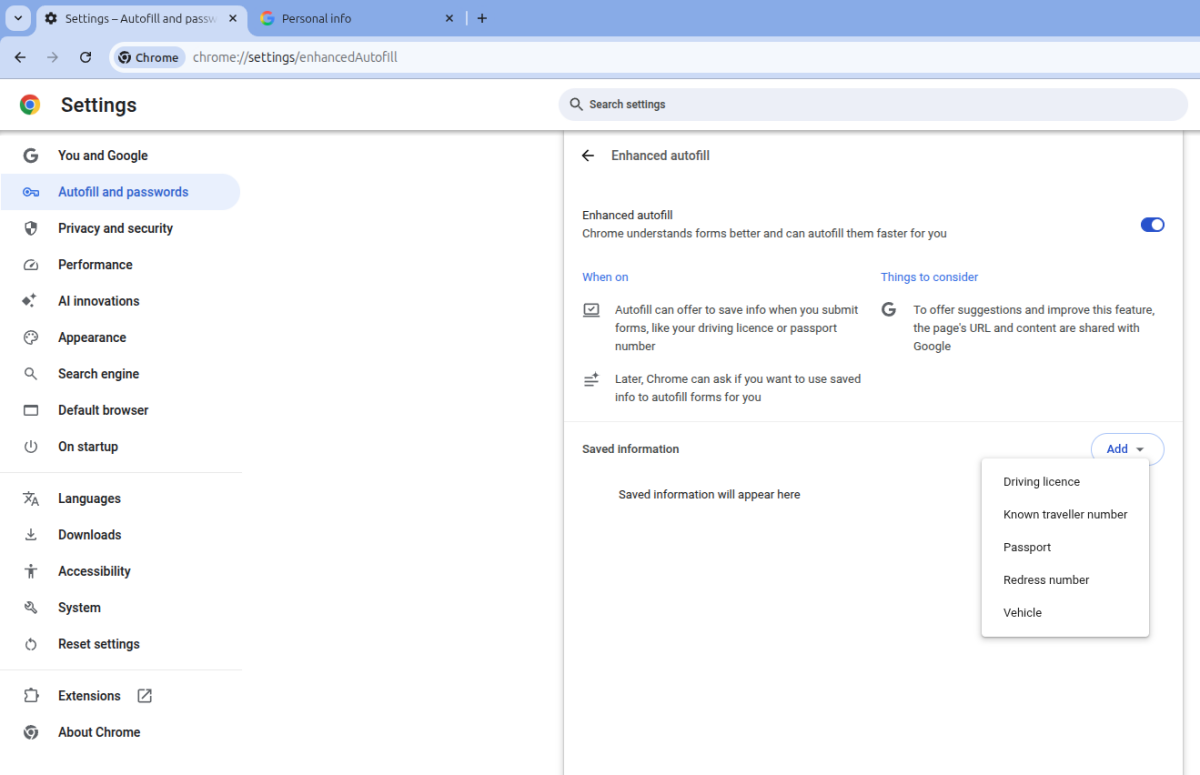Pick Known traveller number option

click(x=1065, y=515)
